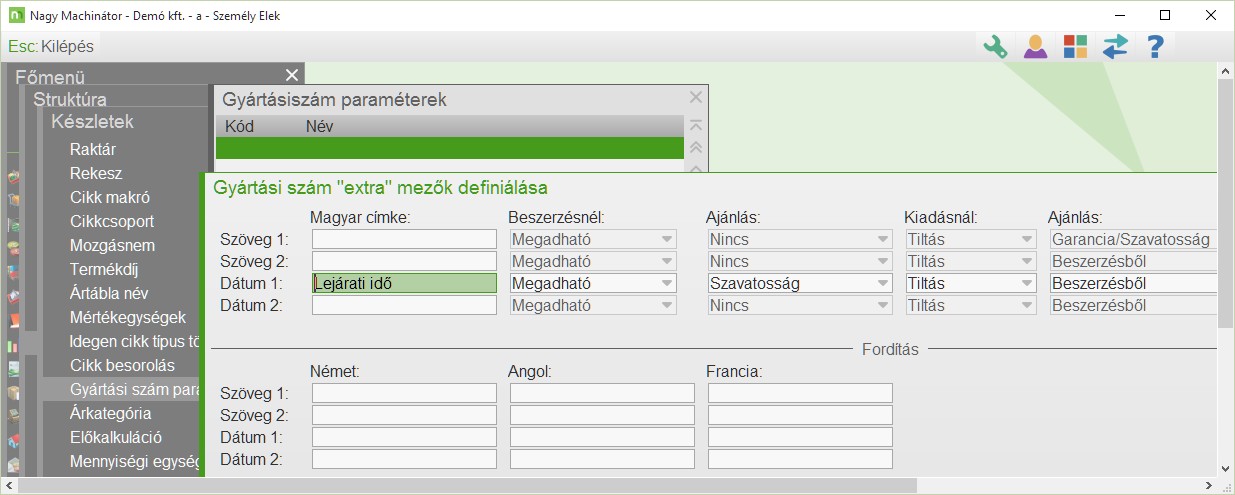Click the Nagy Machinátor app icon in title bar
Screen dimensions: 1235x495
click(16, 15)
